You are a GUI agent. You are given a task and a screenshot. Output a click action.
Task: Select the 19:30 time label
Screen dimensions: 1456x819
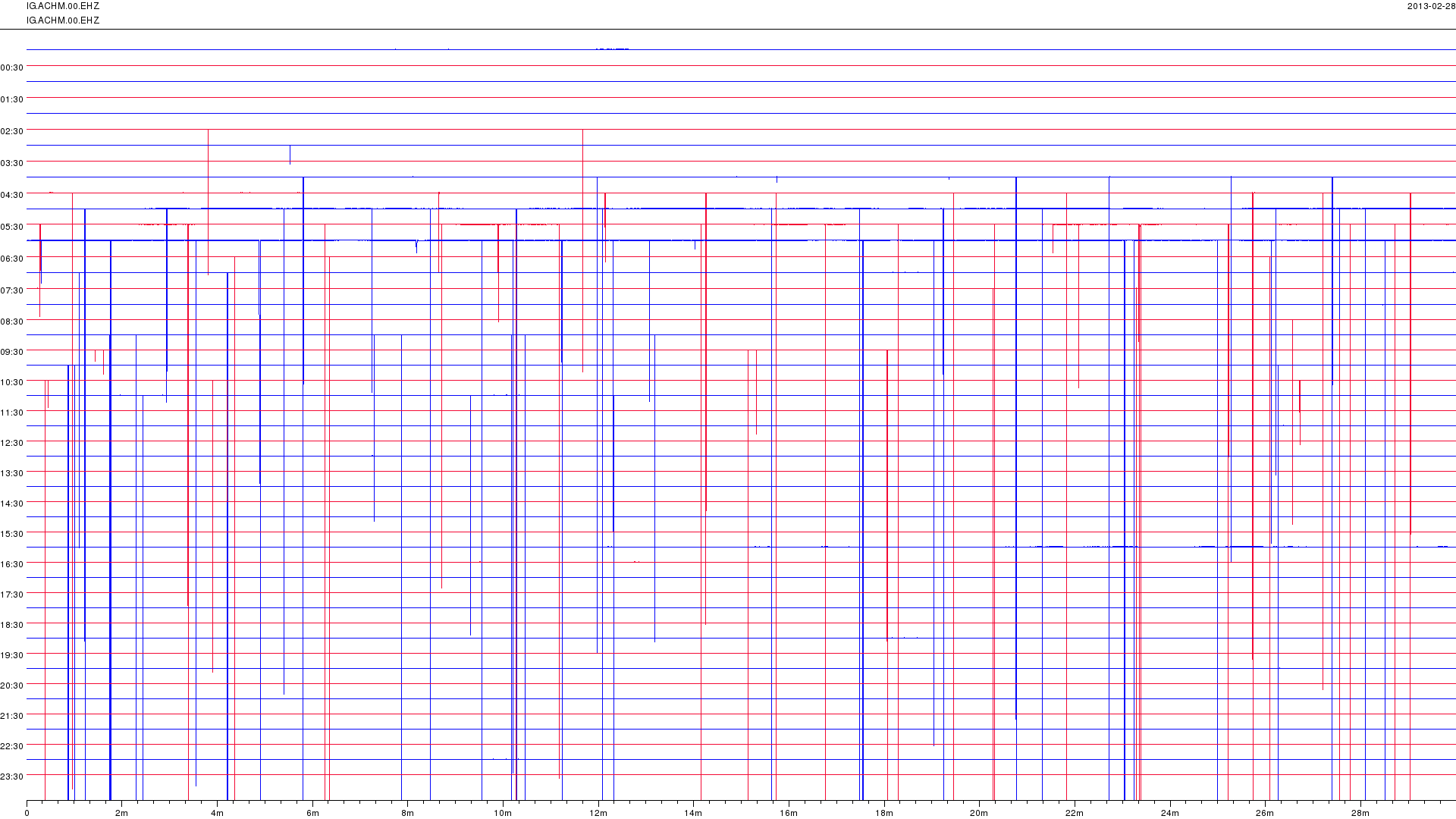click(x=12, y=655)
